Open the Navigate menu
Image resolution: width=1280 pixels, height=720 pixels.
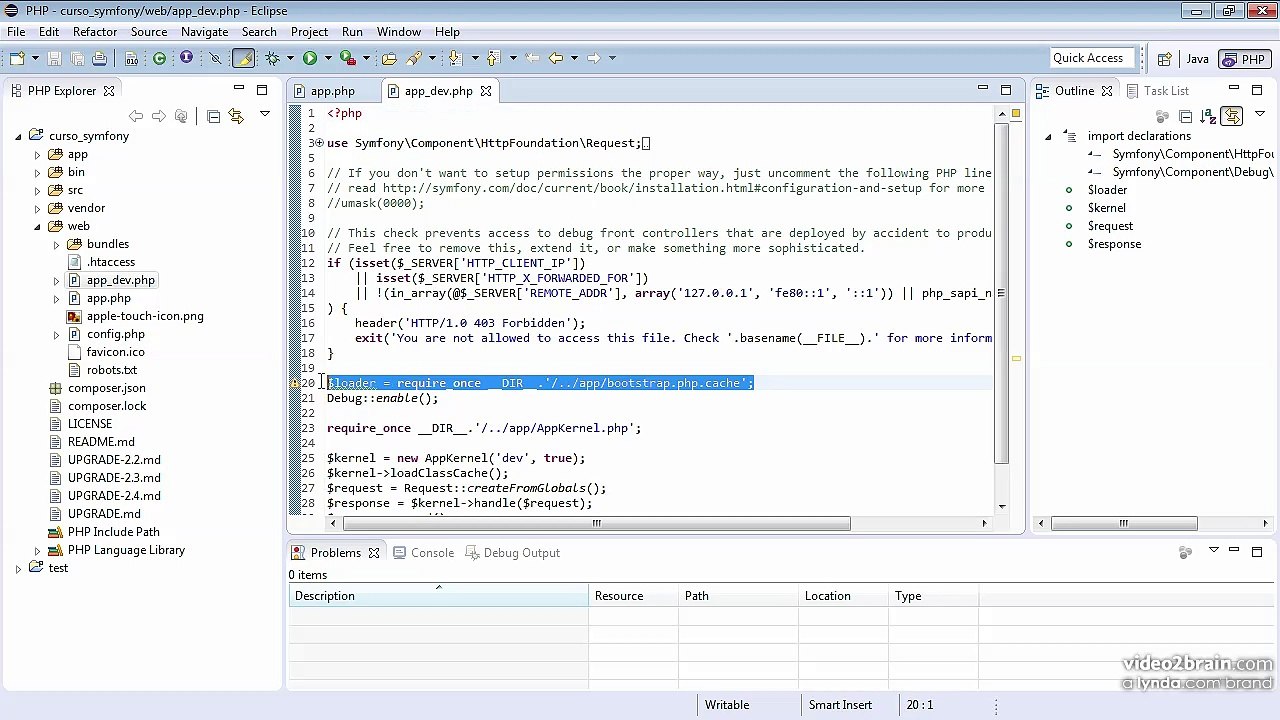click(205, 32)
